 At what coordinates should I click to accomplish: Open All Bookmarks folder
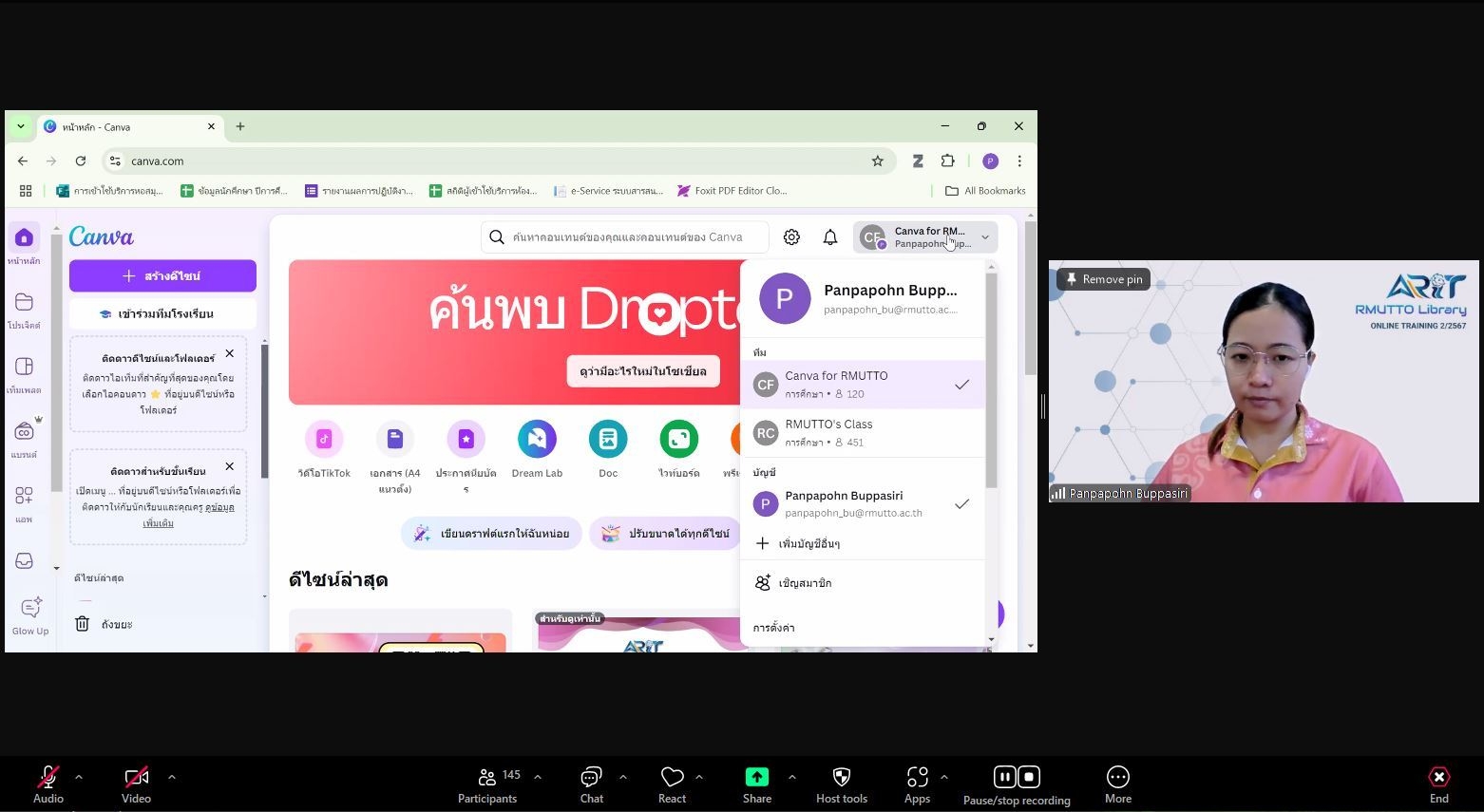(985, 191)
